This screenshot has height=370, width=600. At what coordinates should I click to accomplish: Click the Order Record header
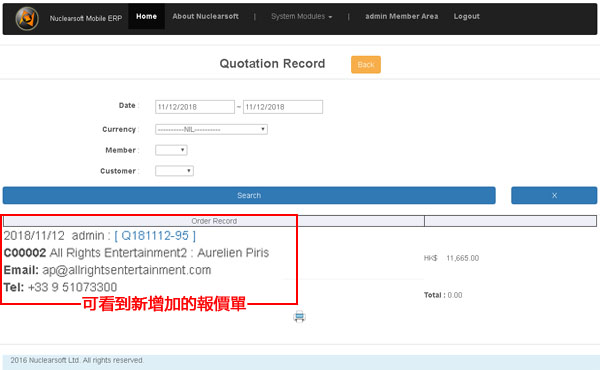(214, 221)
